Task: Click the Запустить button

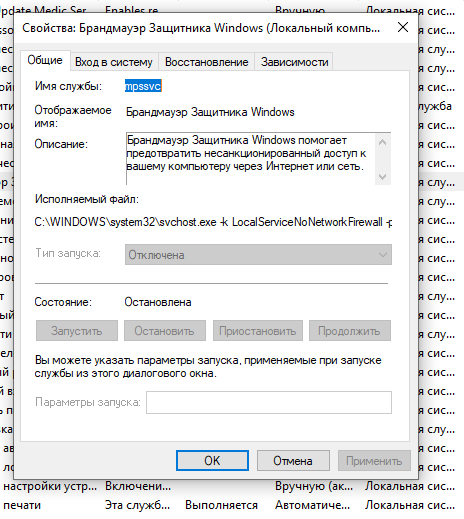Action: [x=77, y=331]
